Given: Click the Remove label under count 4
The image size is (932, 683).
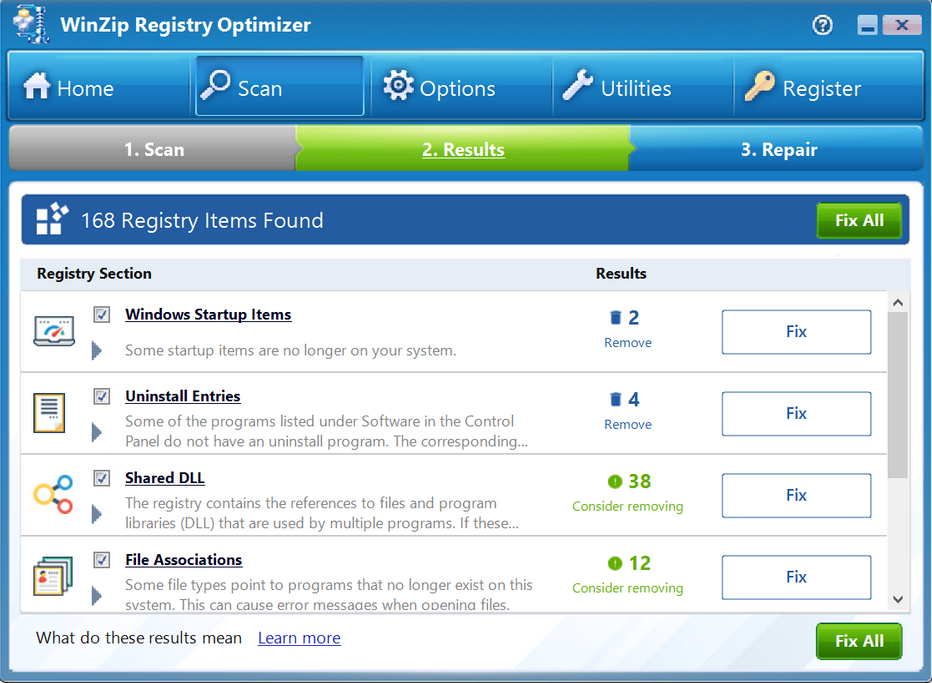Looking at the screenshot, I should [x=628, y=425].
